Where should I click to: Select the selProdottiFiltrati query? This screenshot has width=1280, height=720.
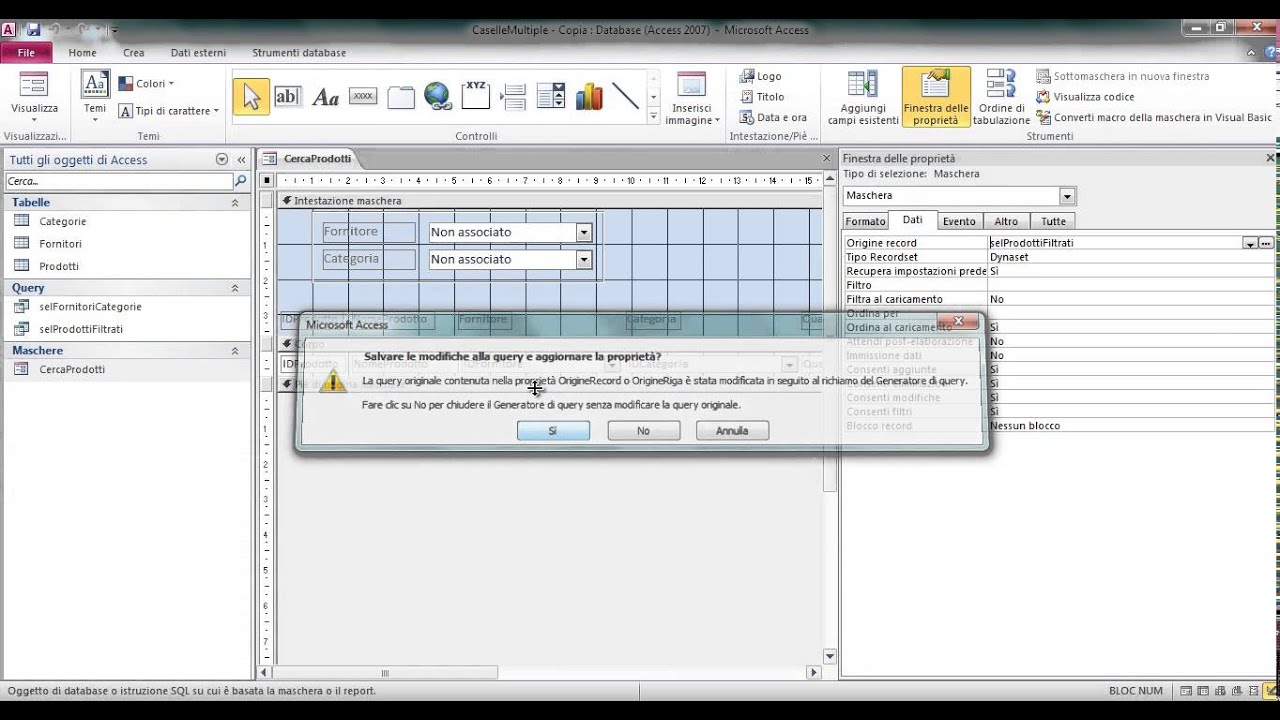[x=81, y=328]
